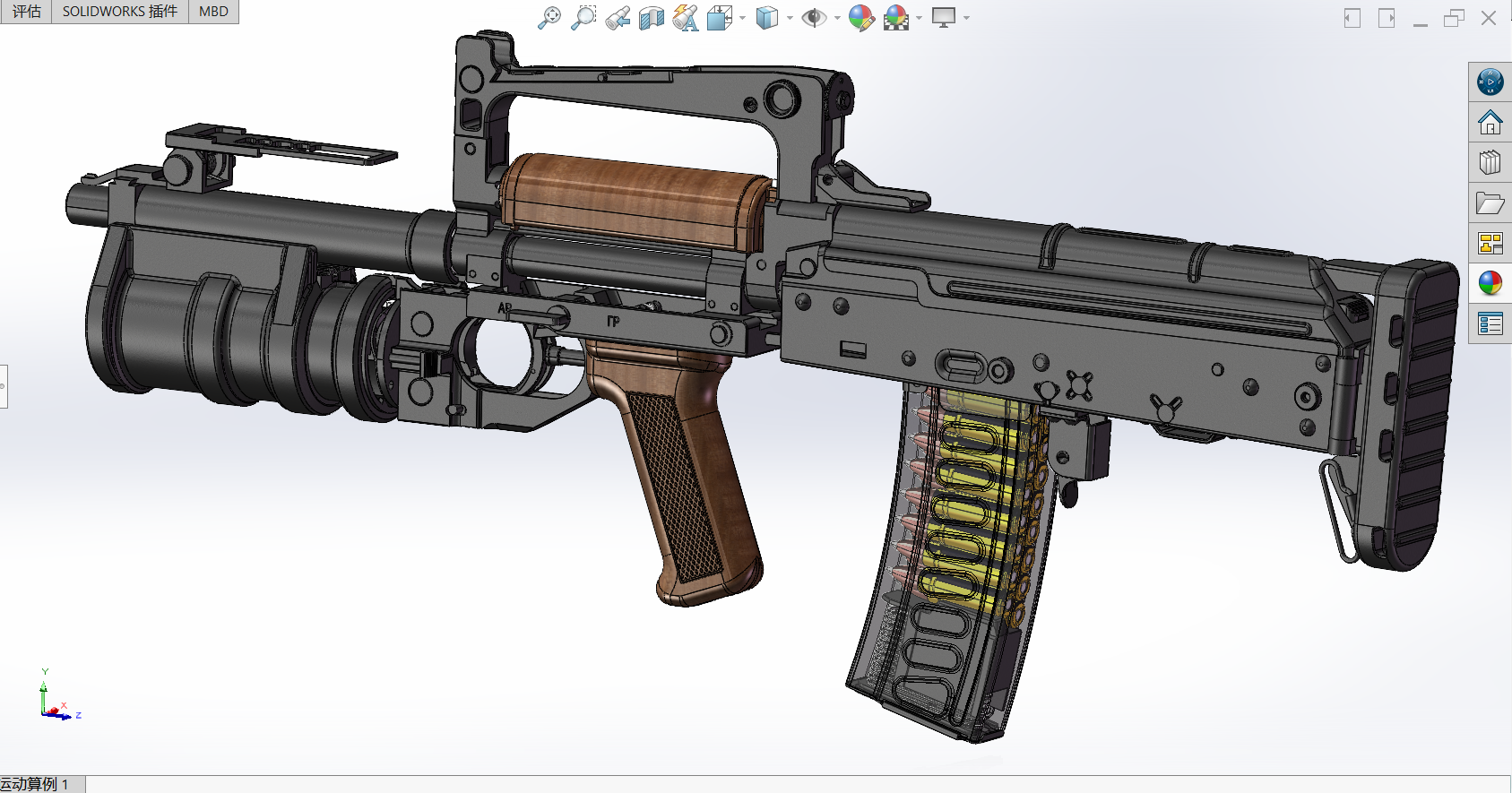Select the transparent magazine on the model

pos(955,565)
